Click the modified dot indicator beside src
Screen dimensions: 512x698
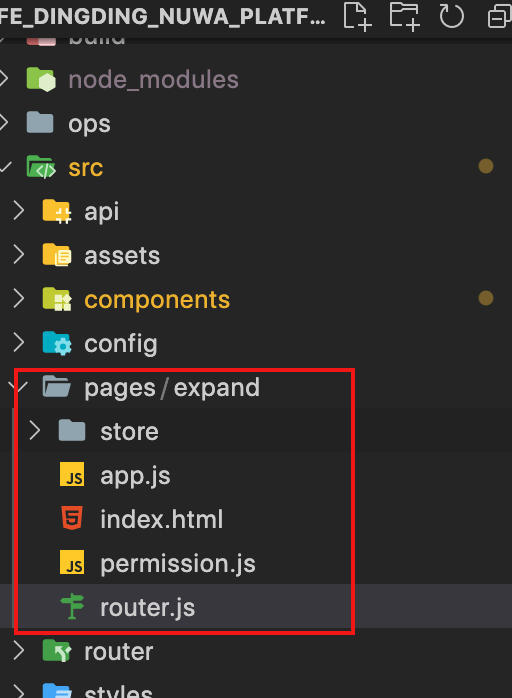point(485,166)
